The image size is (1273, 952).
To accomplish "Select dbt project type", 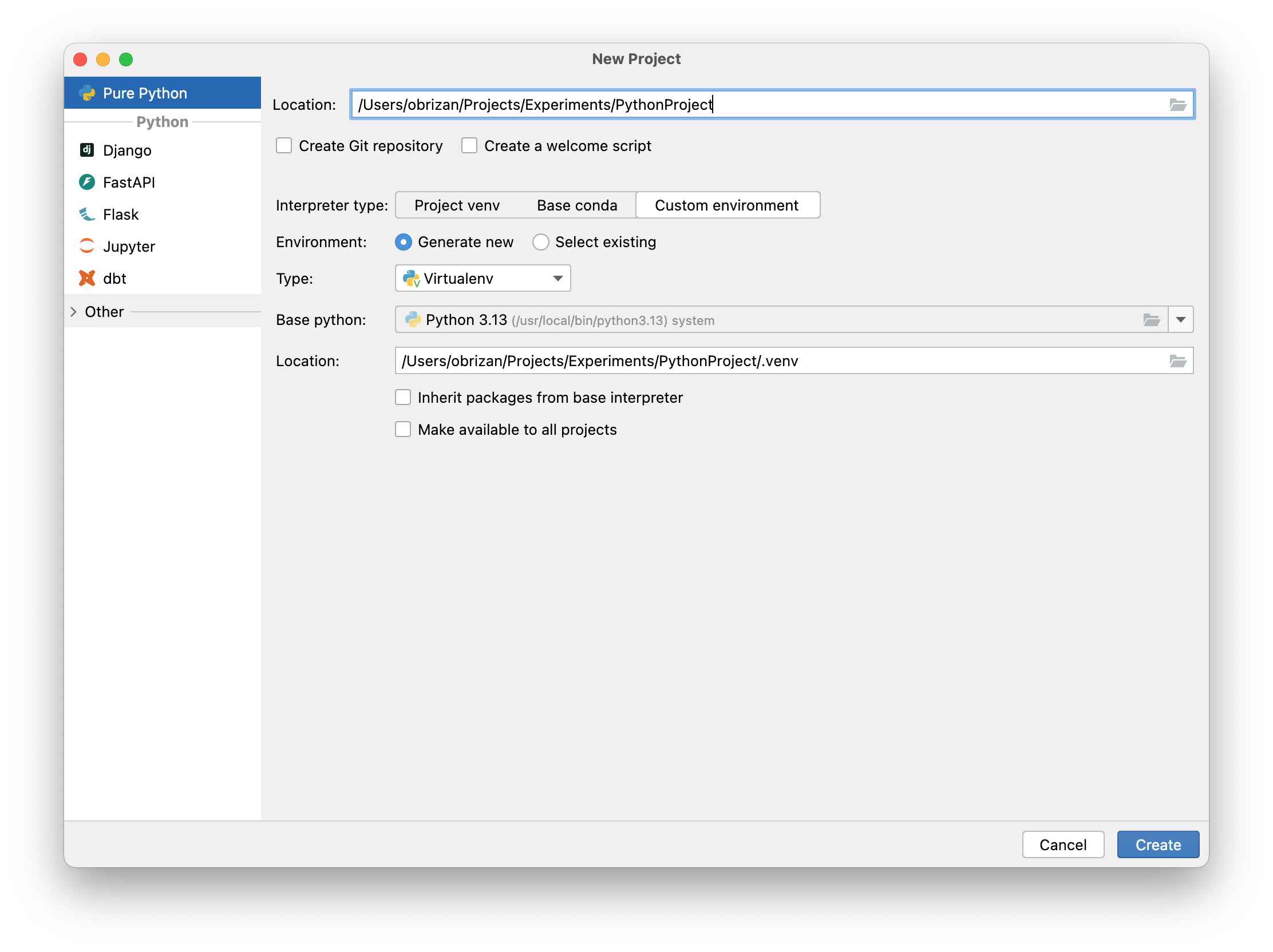I will click(163, 279).
